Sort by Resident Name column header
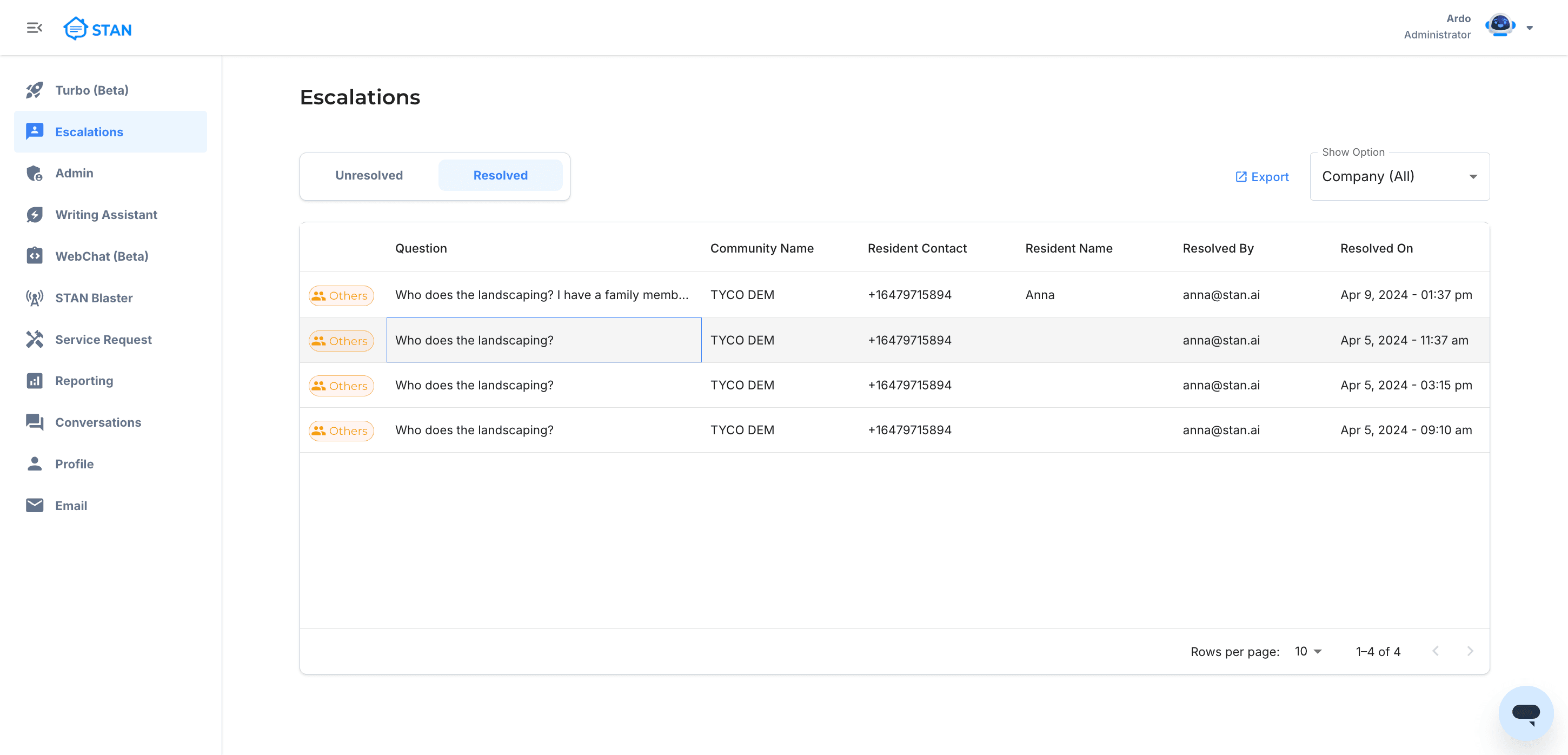Image resolution: width=1568 pixels, height=755 pixels. pyautogui.click(x=1068, y=248)
